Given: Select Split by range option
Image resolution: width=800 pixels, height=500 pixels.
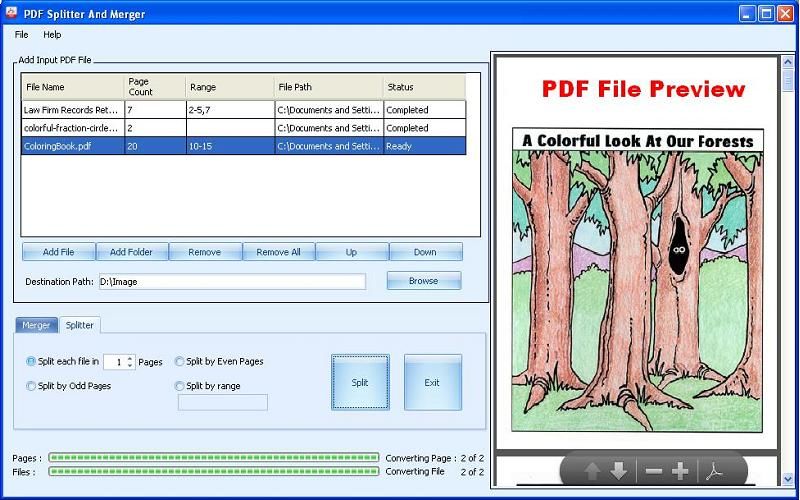Looking at the screenshot, I should tap(179, 386).
